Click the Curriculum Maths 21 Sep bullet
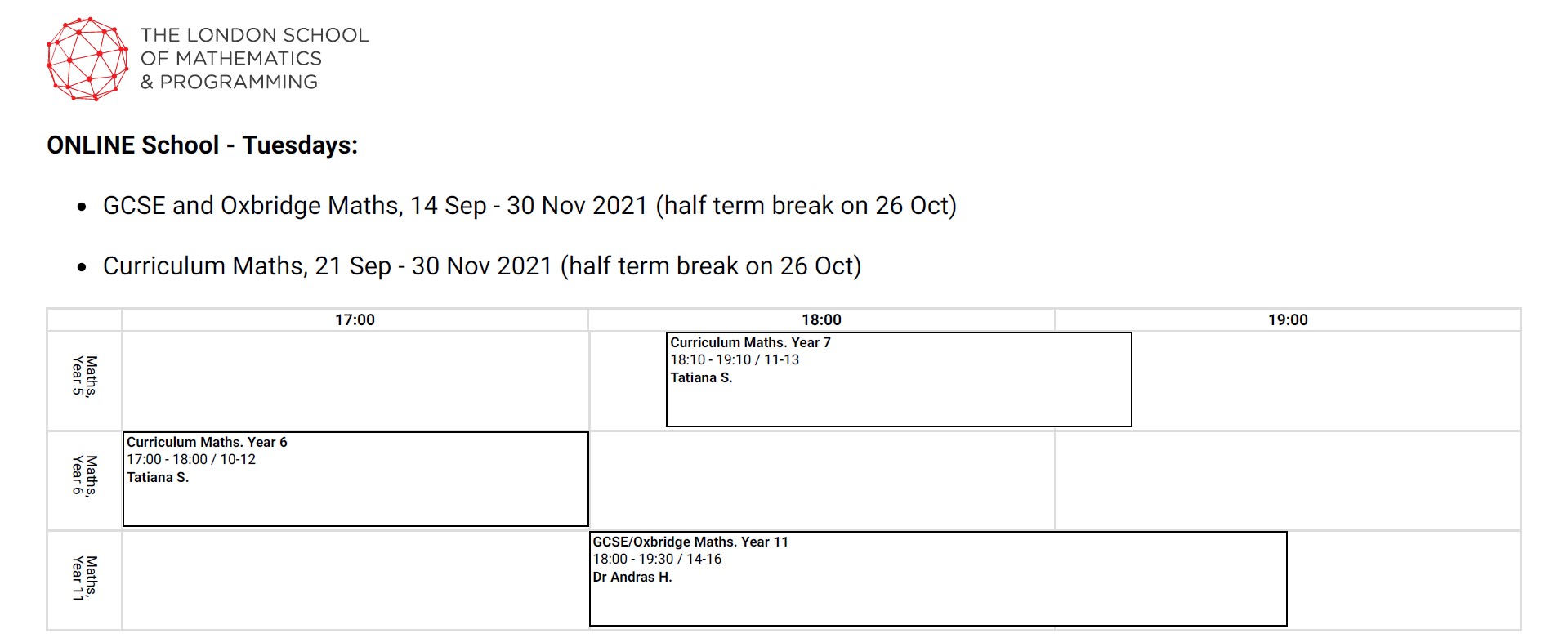The height and width of the screenshot is (638, 1568). (482, 265)
